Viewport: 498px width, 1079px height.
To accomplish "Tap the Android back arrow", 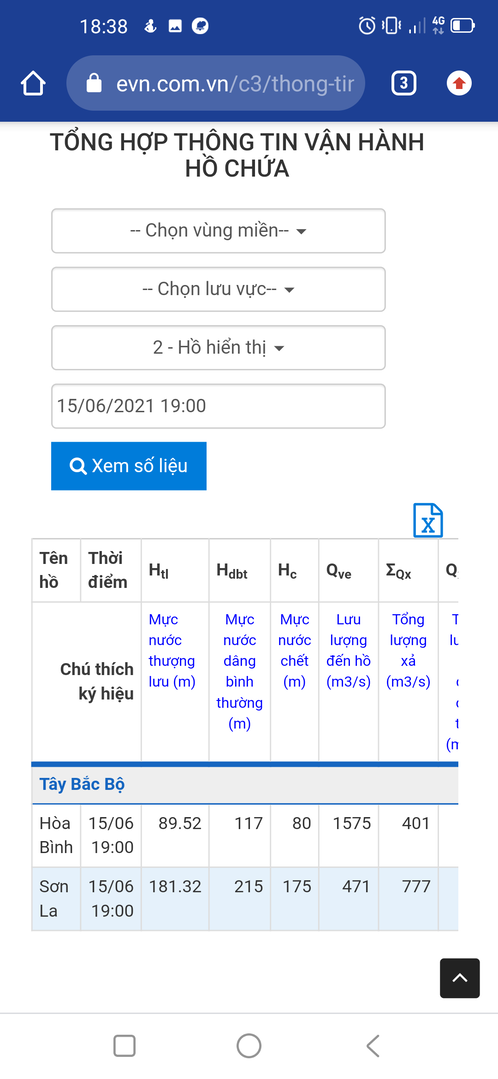I will click(x=373, y=1046).
